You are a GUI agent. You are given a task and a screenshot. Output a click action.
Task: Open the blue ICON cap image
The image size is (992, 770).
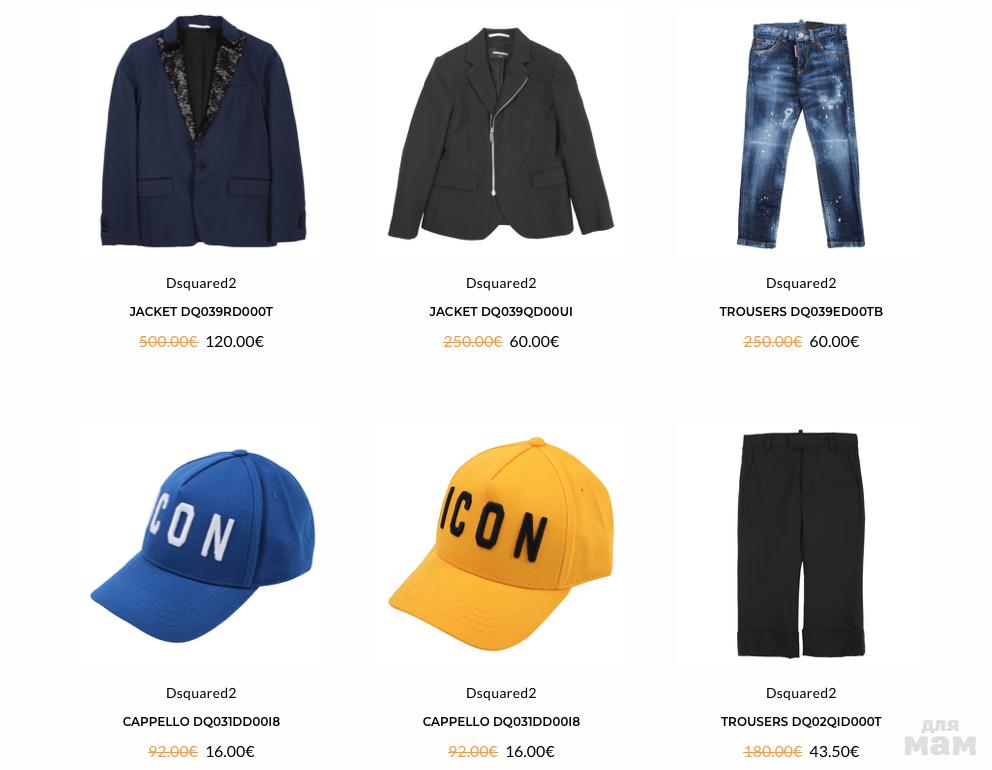coord(202,546)
